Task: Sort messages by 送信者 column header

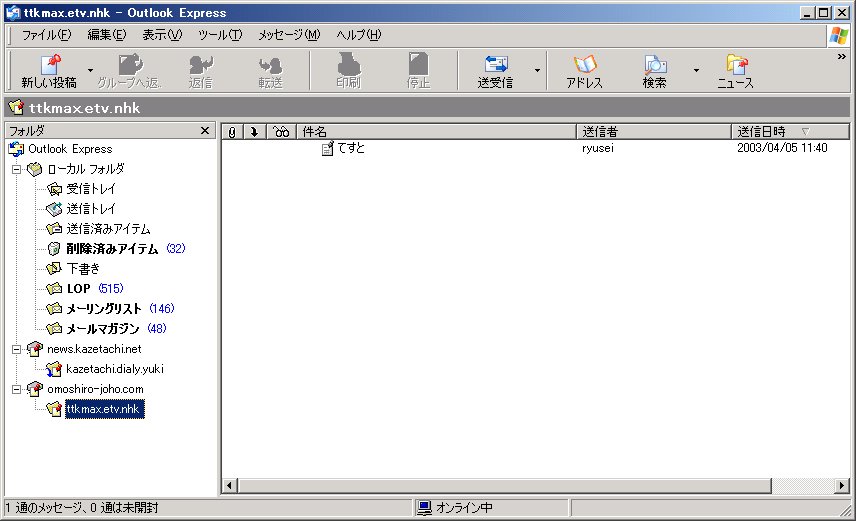Action: [x=654, y=132]
